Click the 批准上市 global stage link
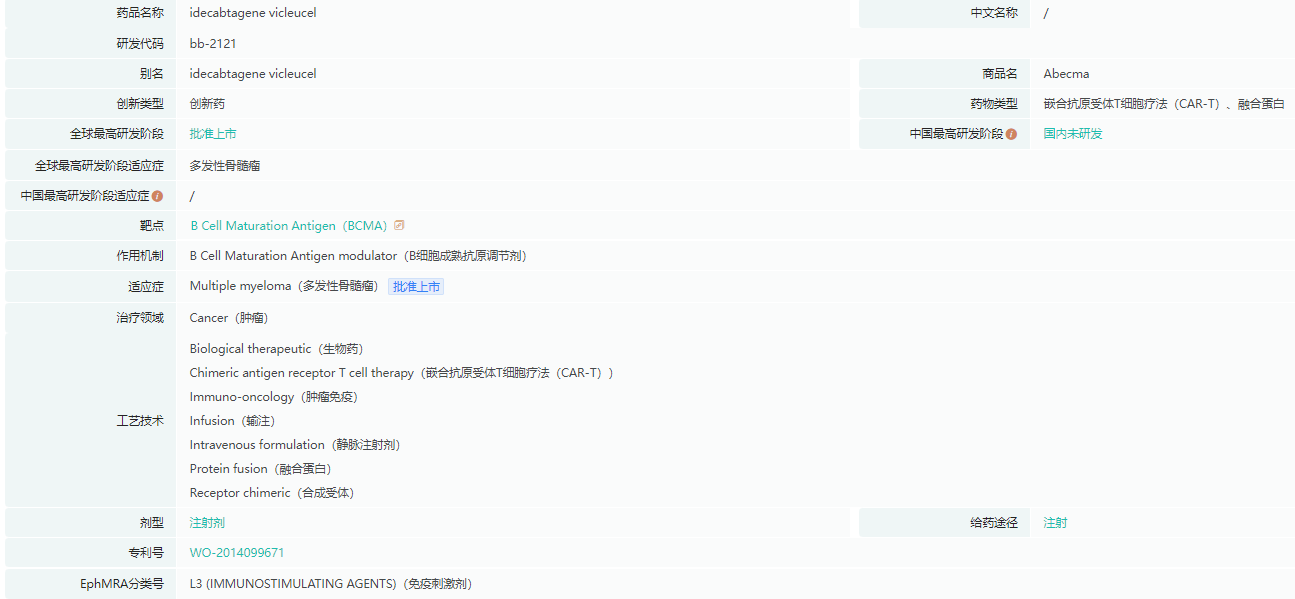This screenshot has height=599, width=1295. pos(213,134)
